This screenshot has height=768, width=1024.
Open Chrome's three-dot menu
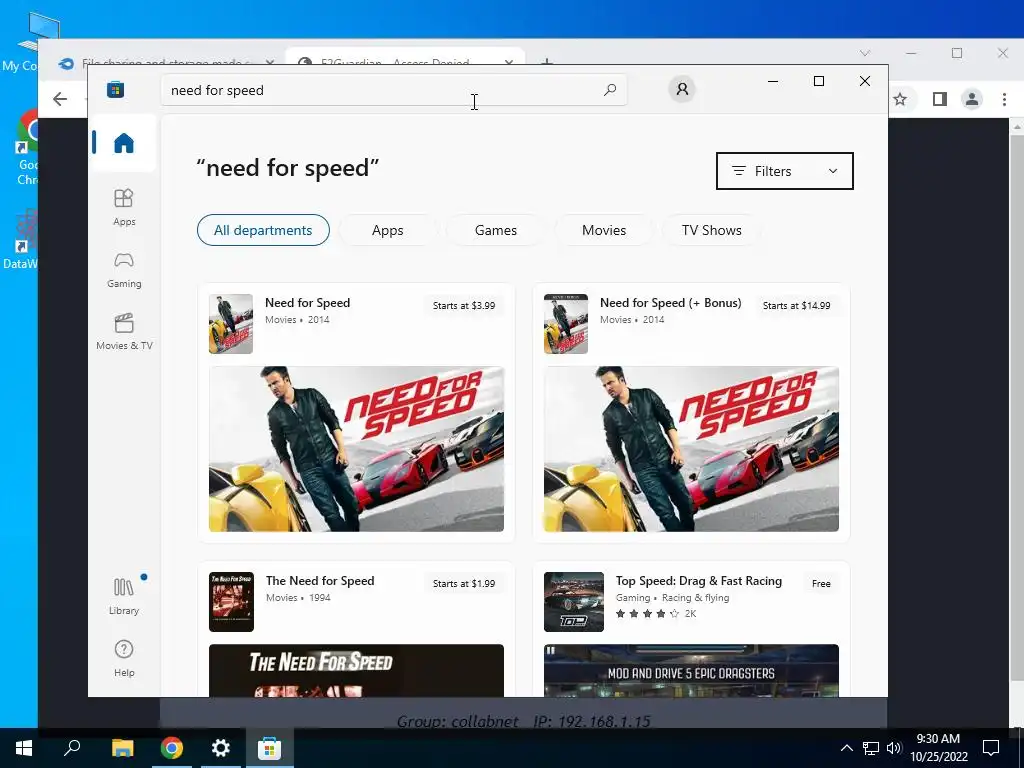click(x=1004, y=99)
